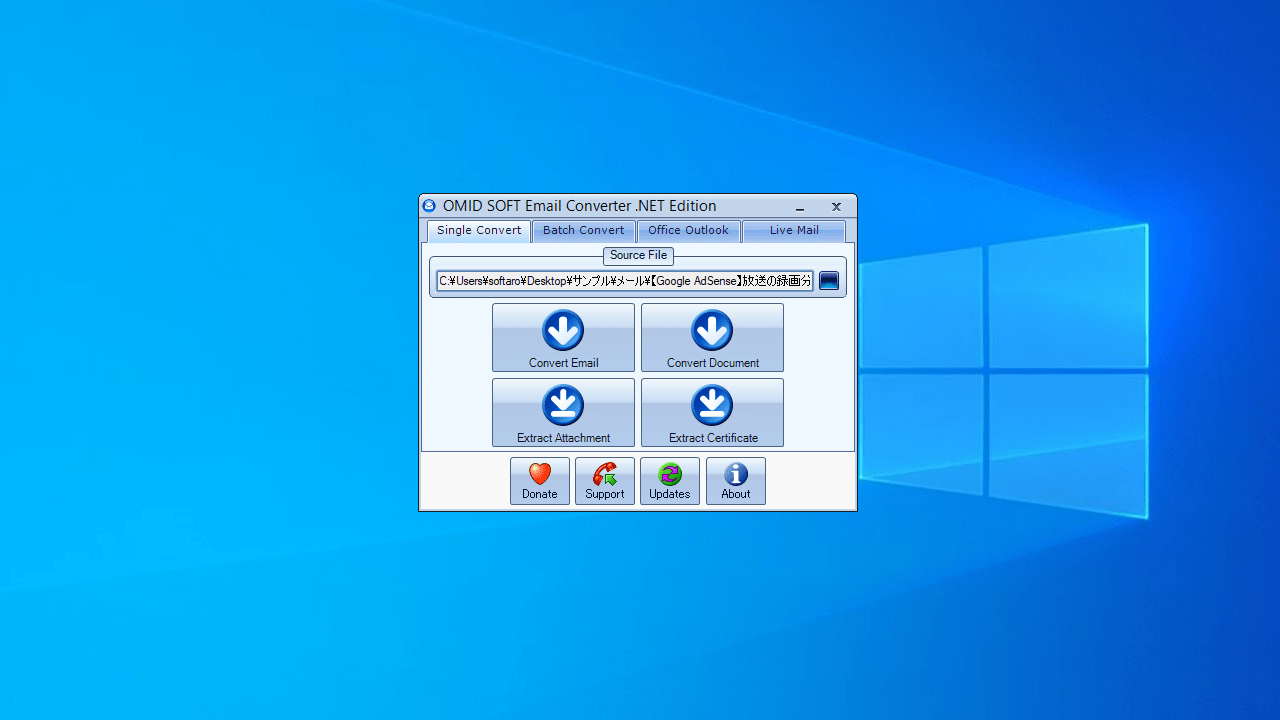The height and width of the screenshot is (720, 1280).
Task: Open the Support phone button
Action: [605, 481]
